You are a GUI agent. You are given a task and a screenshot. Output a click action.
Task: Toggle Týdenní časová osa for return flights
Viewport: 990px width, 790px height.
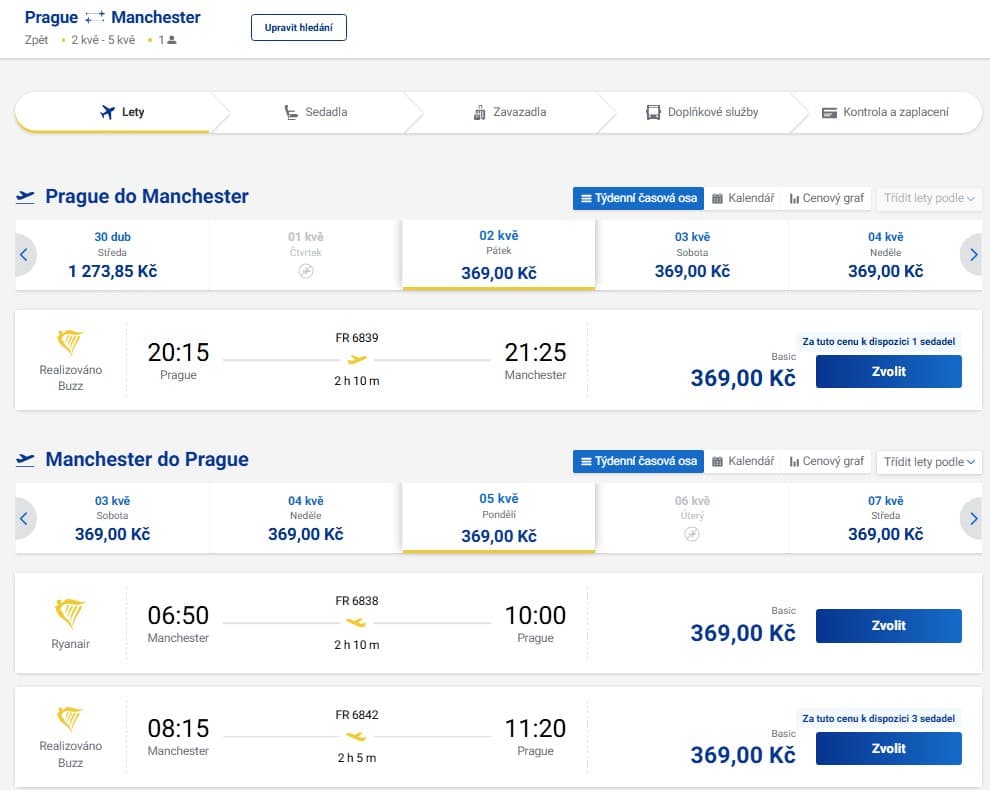637,461
